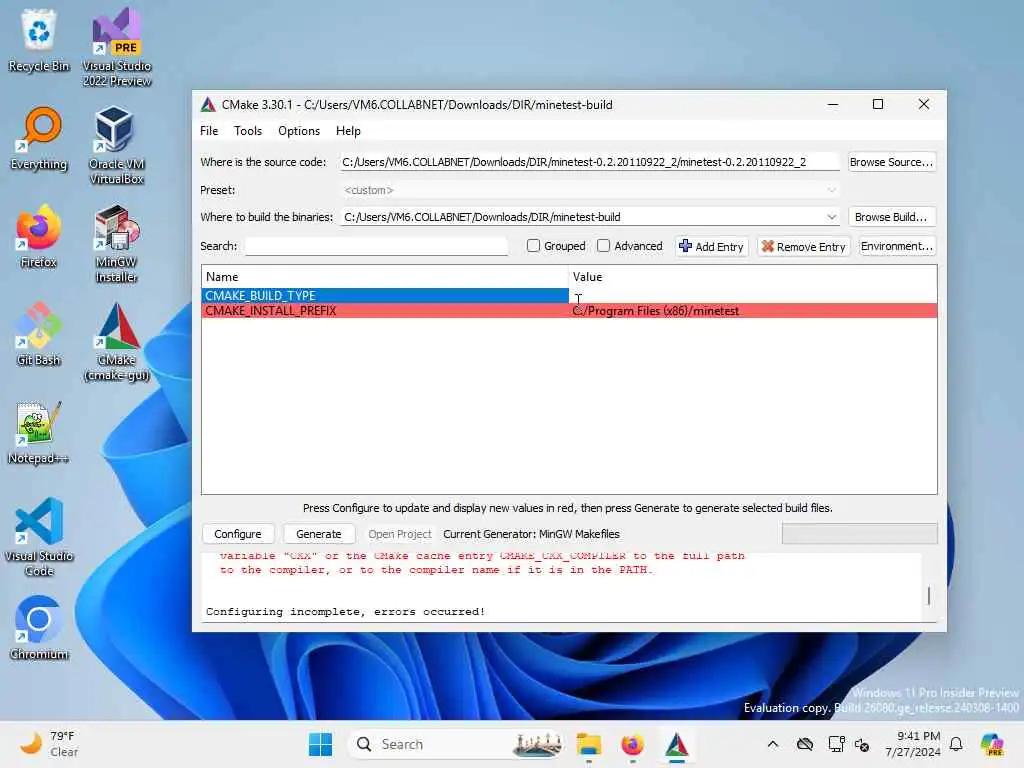Click the Name column header
This screenshot has height=768, width=1024.
[x=385, y=277]
